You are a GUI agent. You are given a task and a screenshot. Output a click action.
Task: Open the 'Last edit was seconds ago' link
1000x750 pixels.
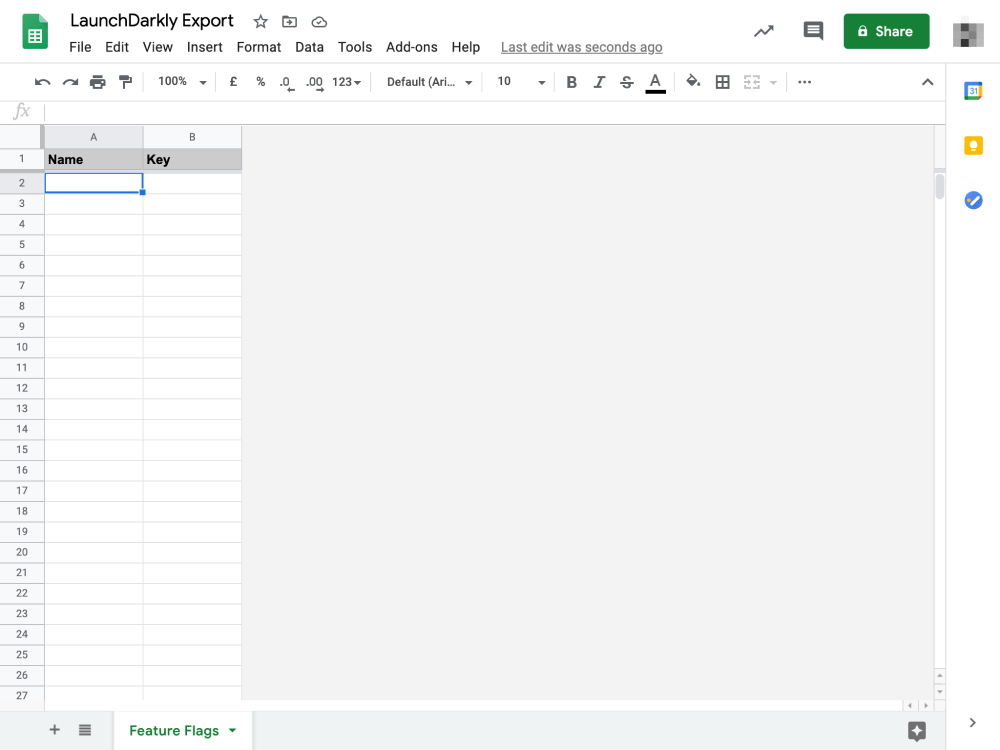581,47
